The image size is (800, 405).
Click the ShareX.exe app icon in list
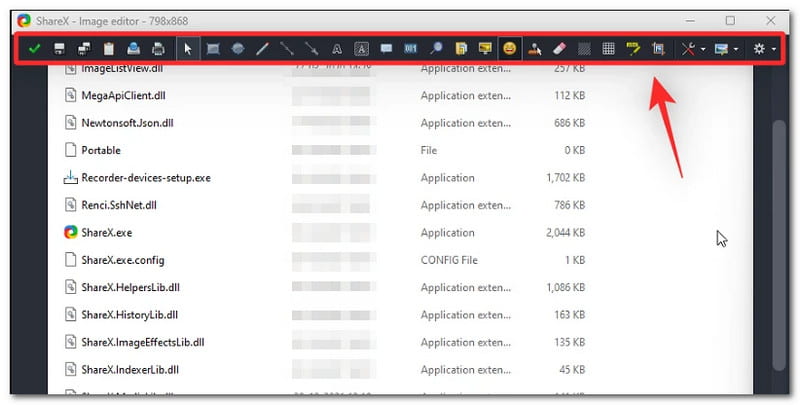click(x=70, y=233)
